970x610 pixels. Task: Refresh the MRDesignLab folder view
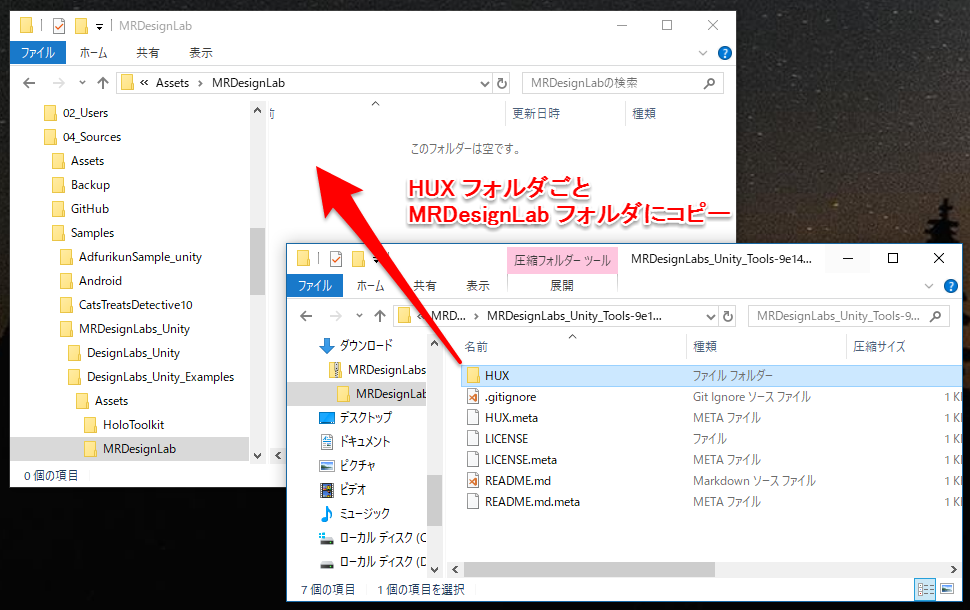[502, 83]
